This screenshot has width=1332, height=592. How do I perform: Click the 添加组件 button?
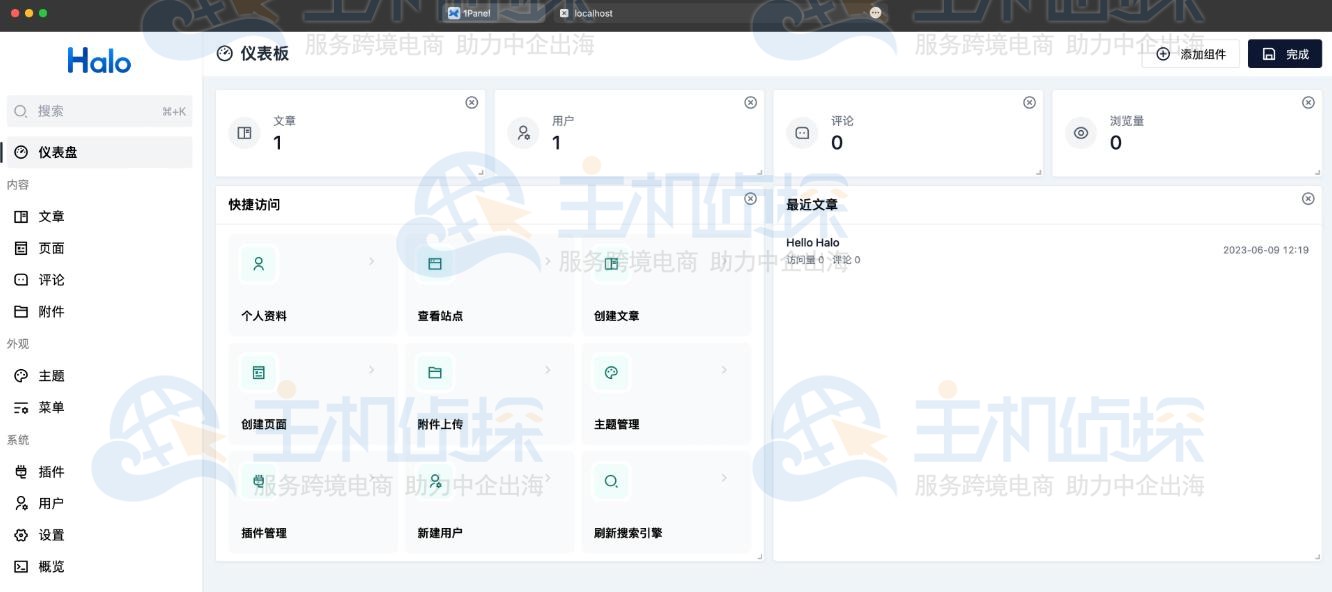1190,53
